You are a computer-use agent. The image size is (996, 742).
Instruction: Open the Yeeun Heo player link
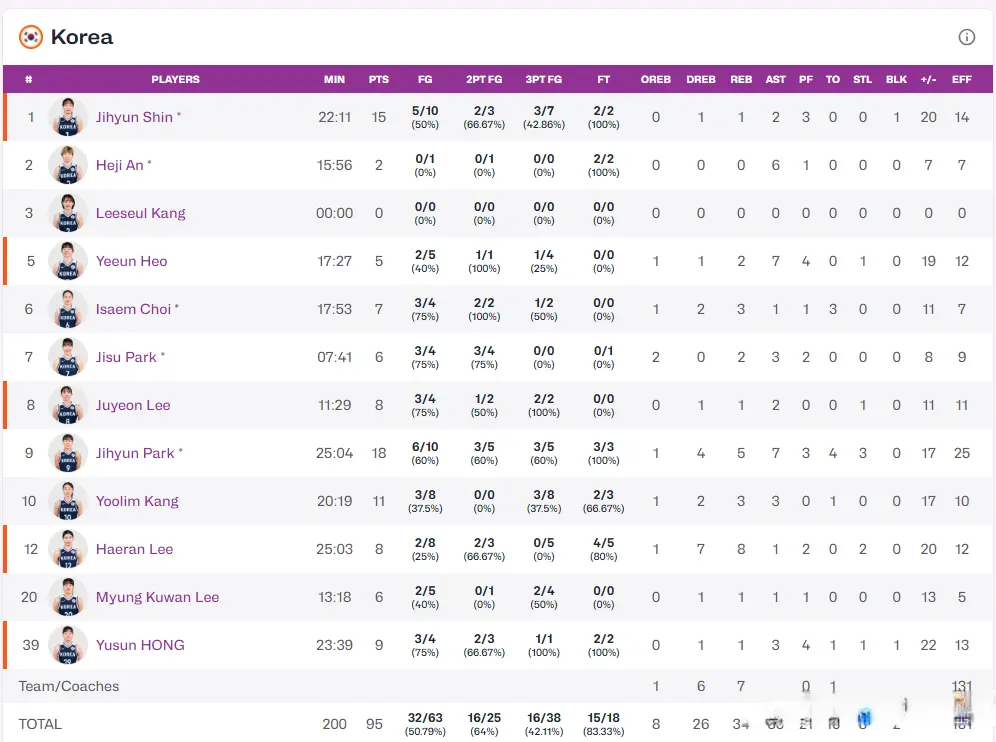coord(131,261)
